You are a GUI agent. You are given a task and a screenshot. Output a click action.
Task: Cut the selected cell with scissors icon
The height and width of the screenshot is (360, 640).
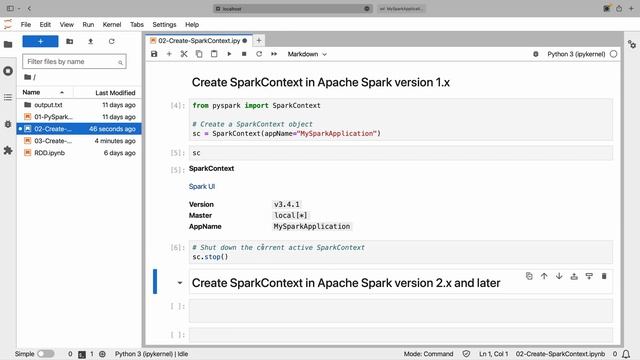coord(184,54)
